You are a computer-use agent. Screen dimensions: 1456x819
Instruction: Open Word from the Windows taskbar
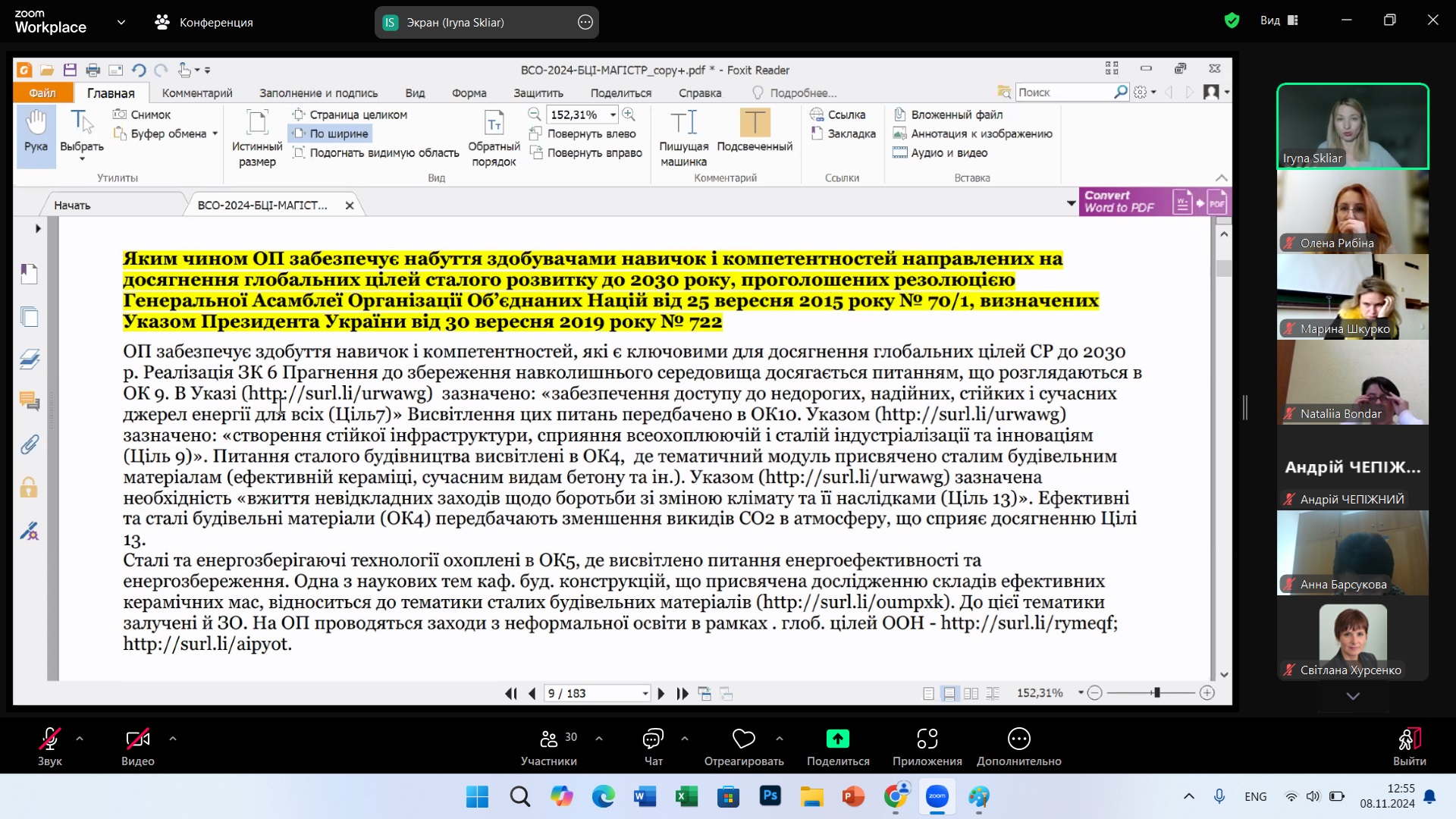(645, 796)
